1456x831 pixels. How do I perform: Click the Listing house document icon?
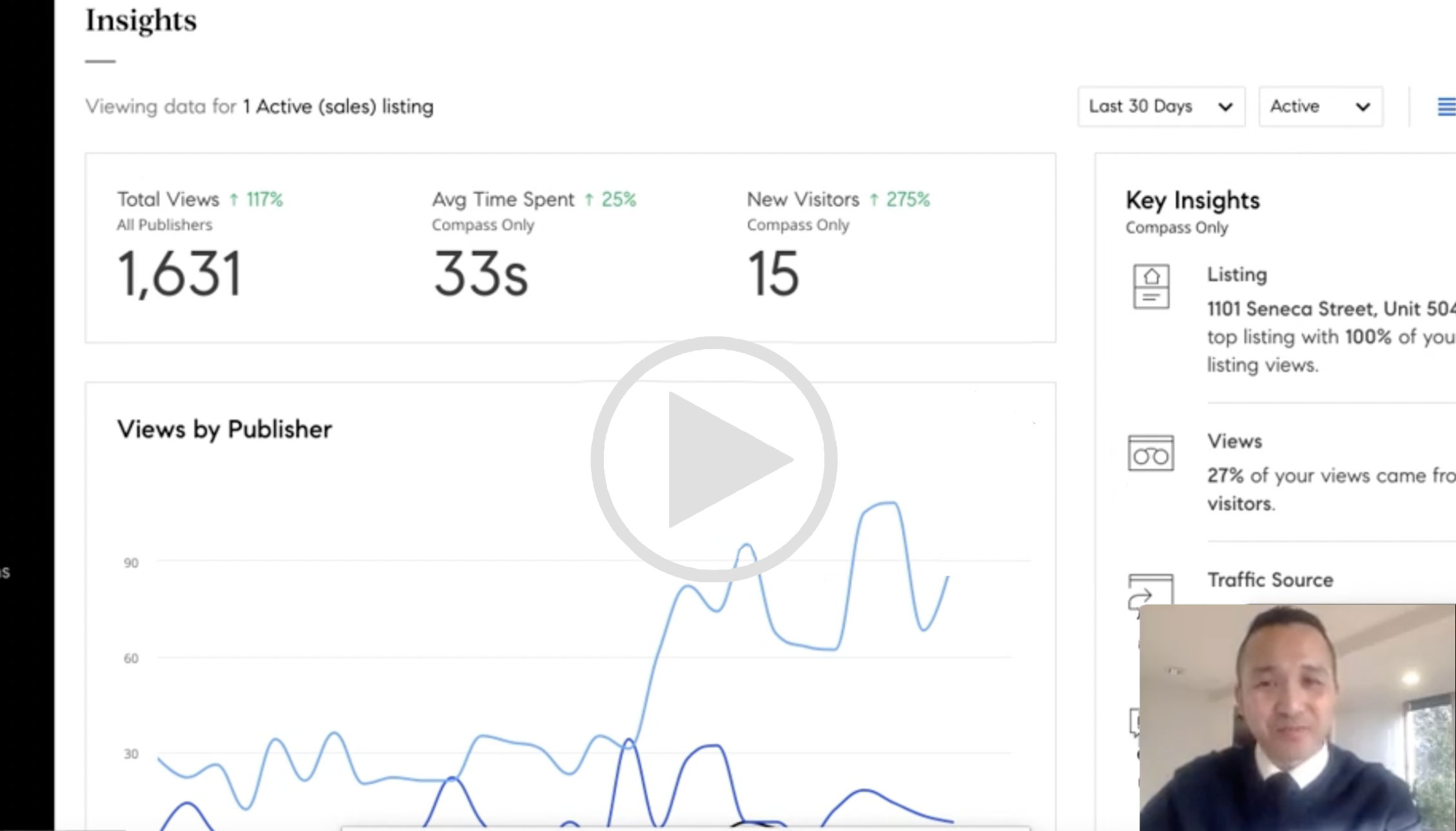pyautogui.click(x=1151, y=286)
